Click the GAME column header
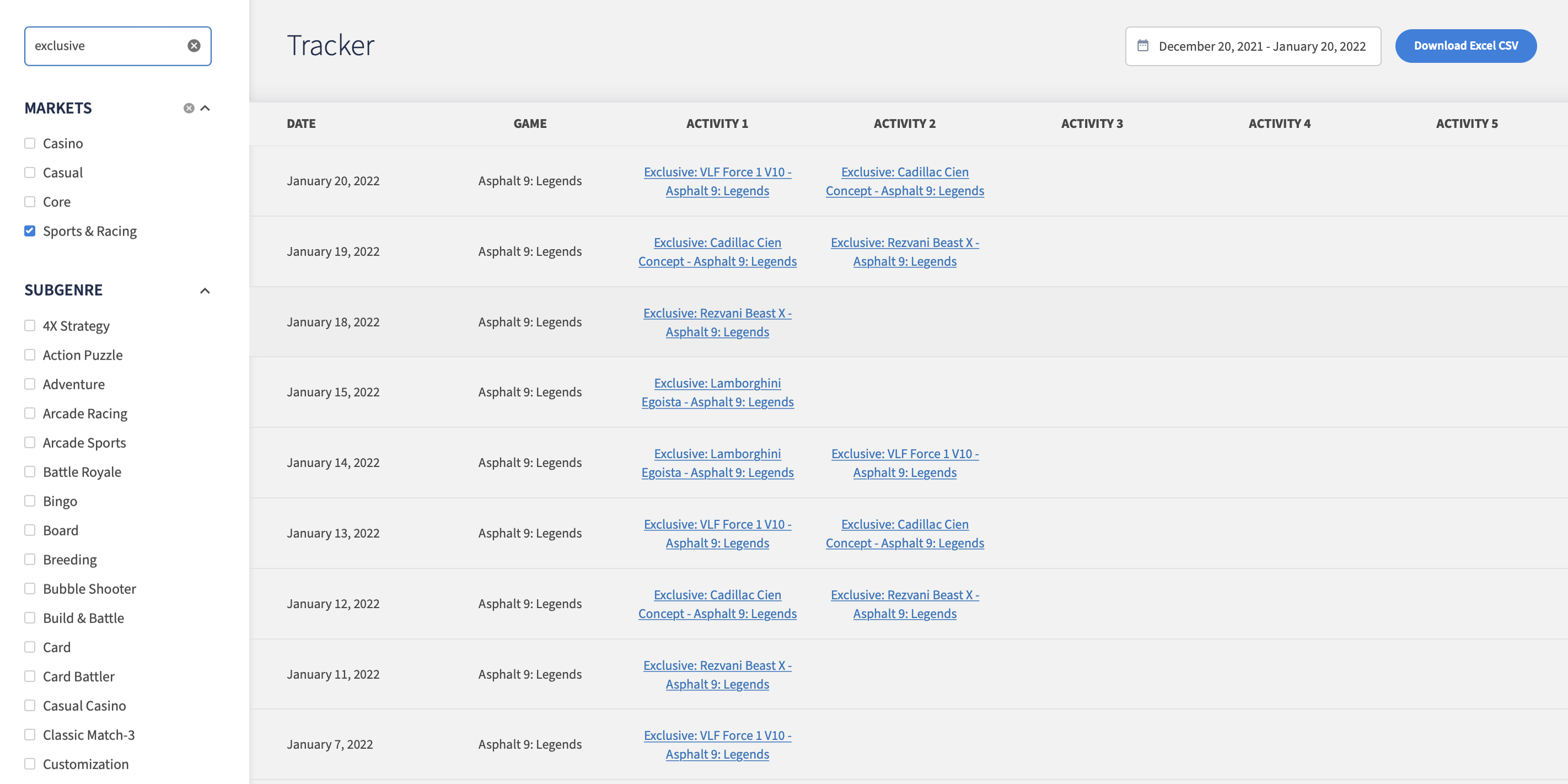 (530, 123)
